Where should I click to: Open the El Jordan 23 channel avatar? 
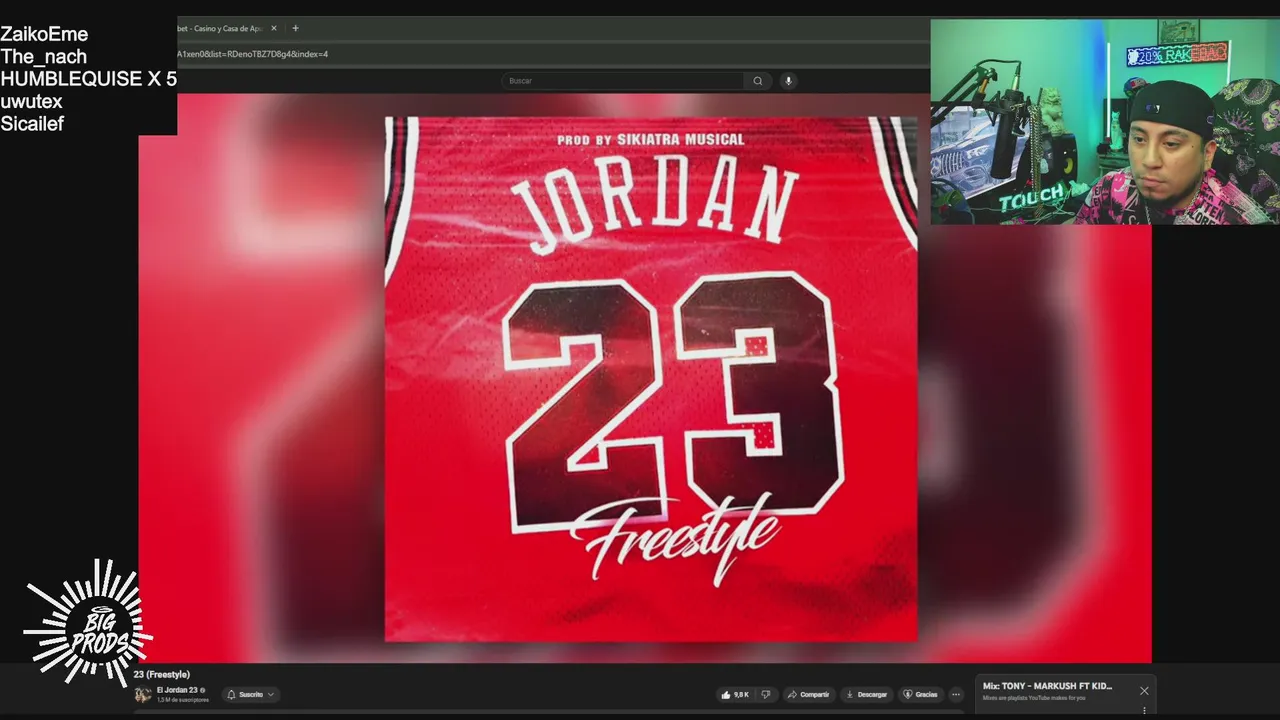coord(143,694)
